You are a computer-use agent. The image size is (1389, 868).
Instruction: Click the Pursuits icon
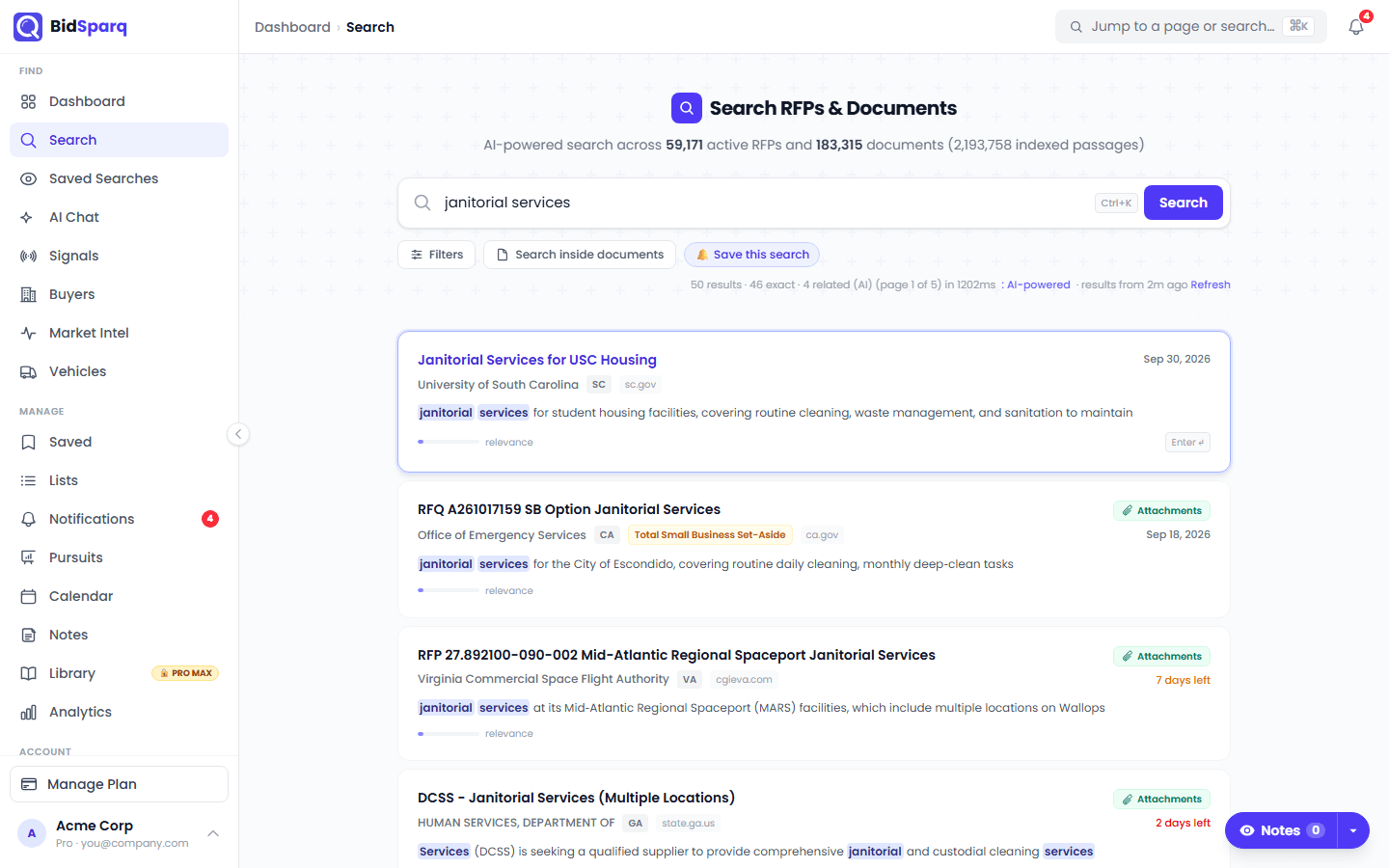[x=28, y=557]
